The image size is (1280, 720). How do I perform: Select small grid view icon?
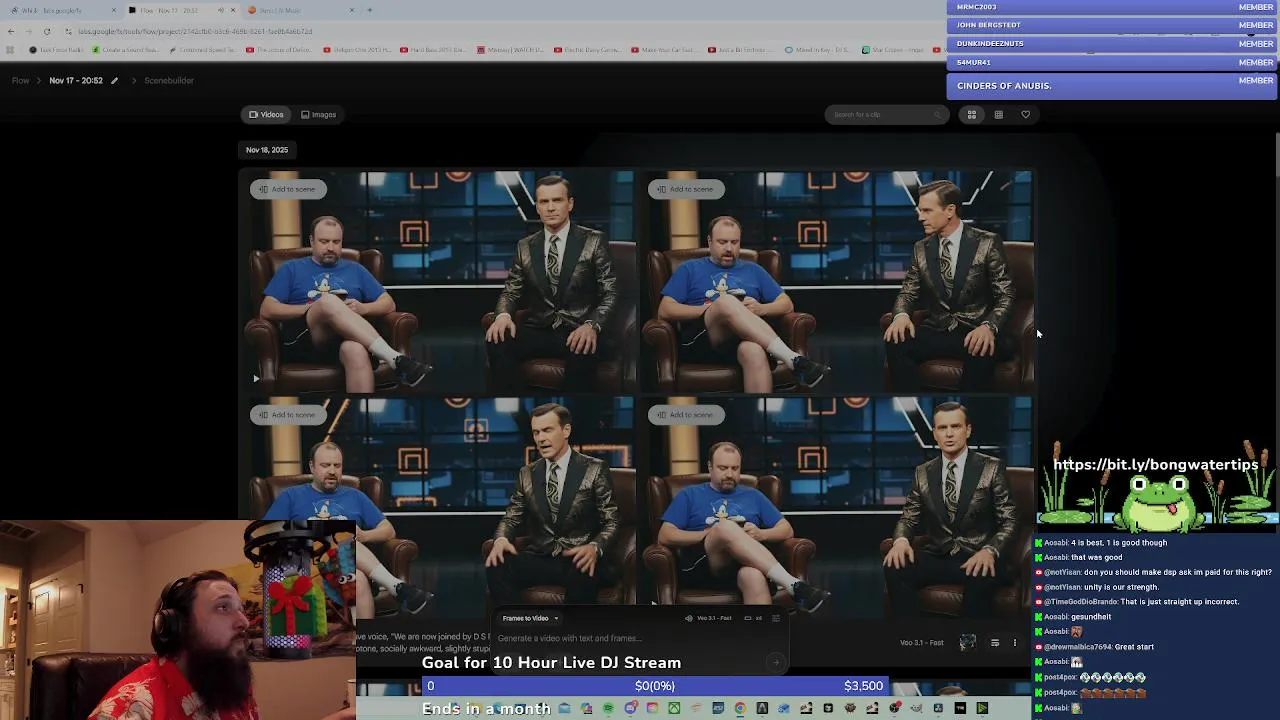(x=998, y=114)
